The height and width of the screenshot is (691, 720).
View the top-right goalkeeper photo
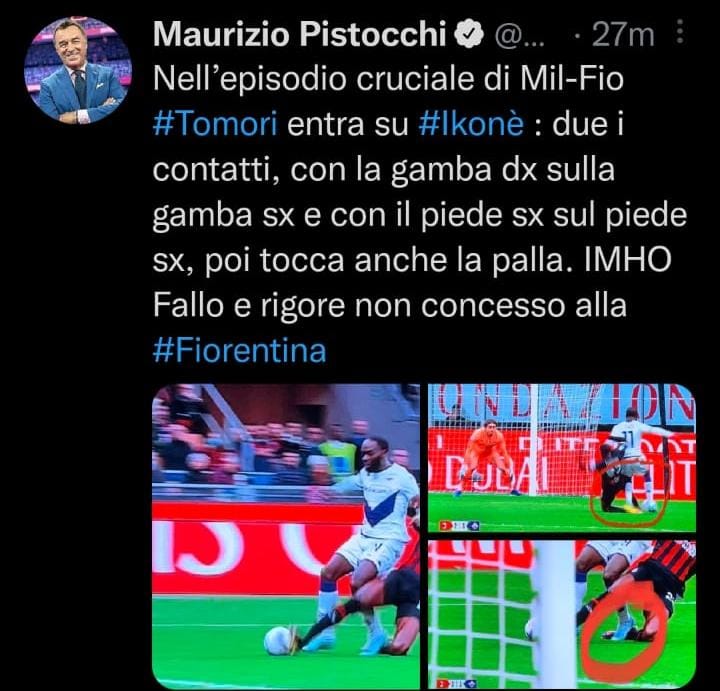[562, 457]
